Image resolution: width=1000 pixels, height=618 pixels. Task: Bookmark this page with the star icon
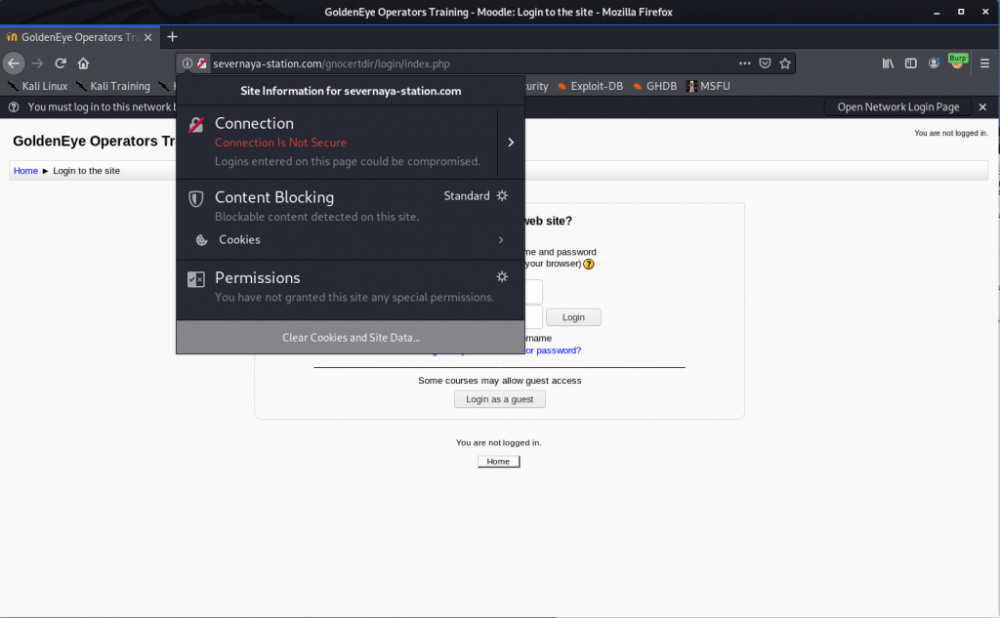pos(786,62)
